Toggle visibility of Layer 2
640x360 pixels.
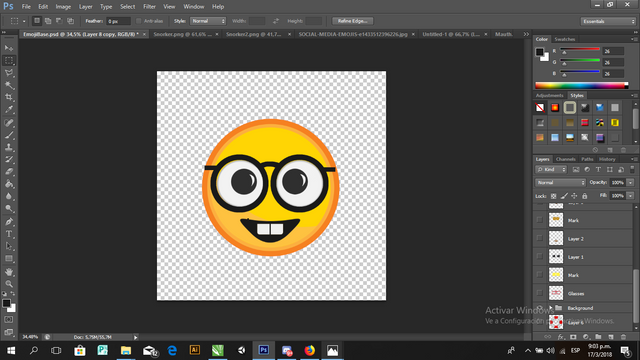[x=540, y=238]
